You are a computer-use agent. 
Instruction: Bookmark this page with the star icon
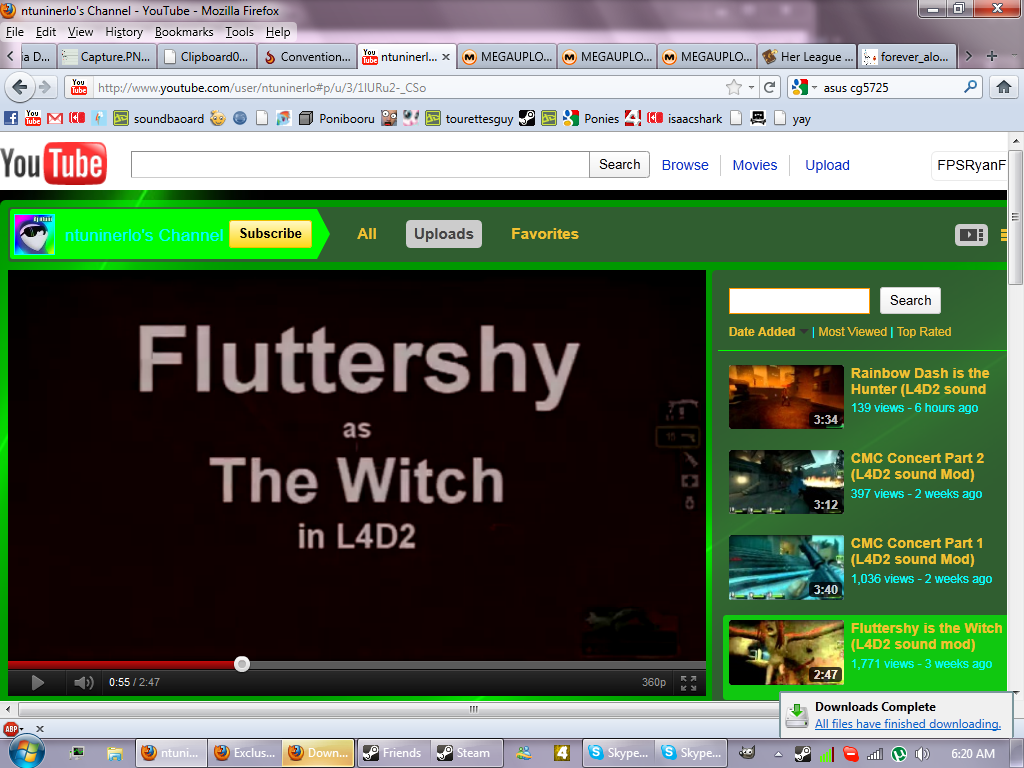(x=734, y=87)
